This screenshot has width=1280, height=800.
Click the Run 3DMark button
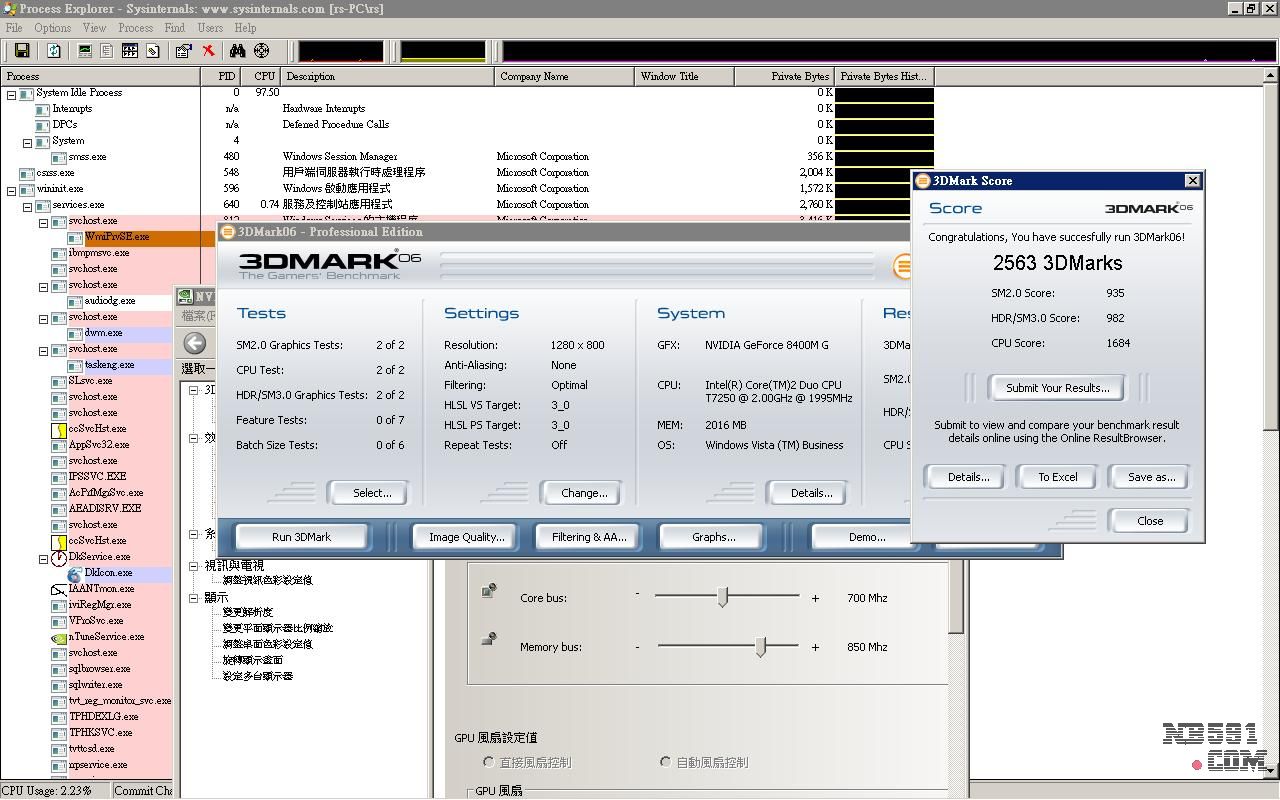pos(301,537)
